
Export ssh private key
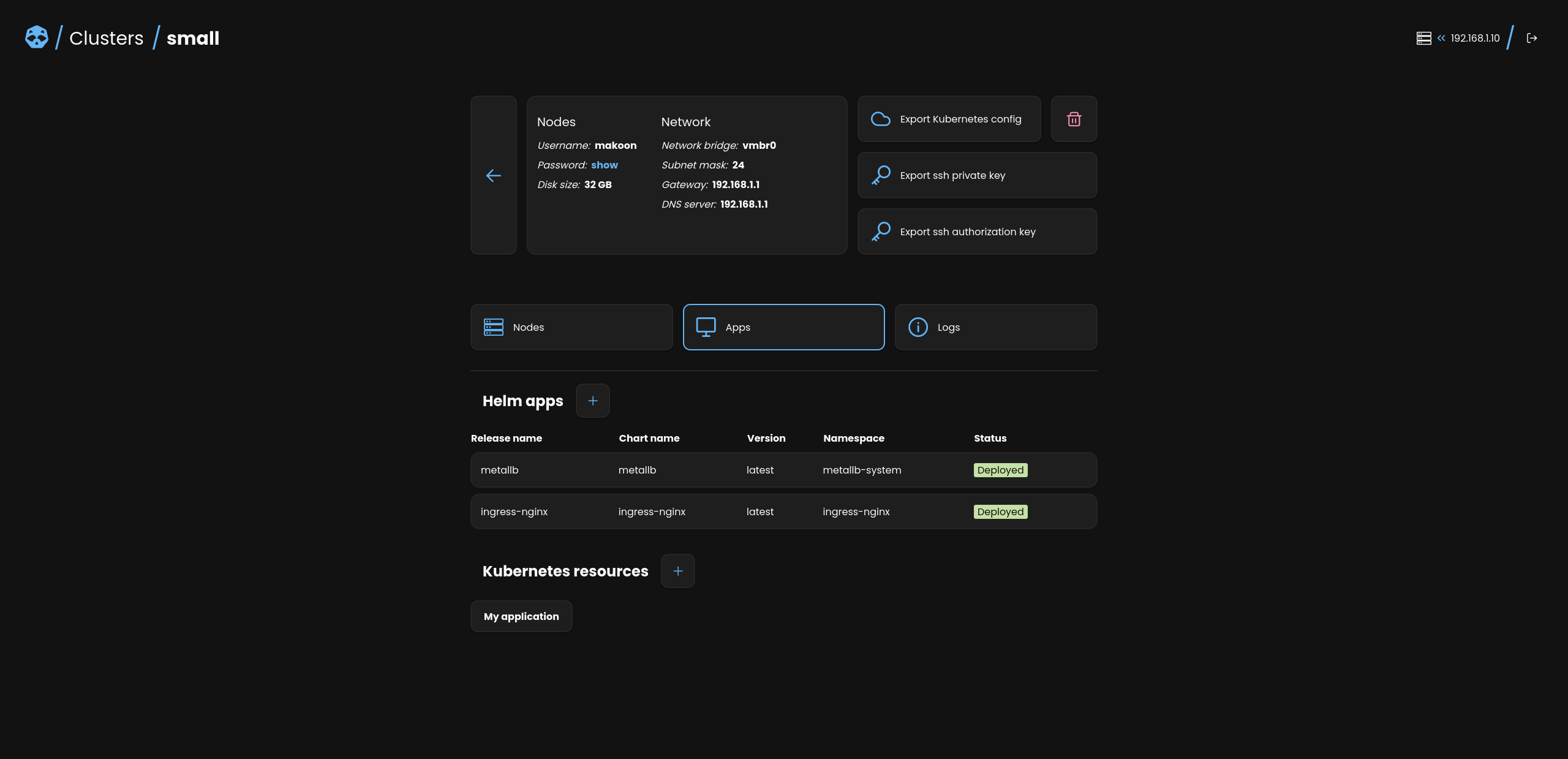coord(976,175)
